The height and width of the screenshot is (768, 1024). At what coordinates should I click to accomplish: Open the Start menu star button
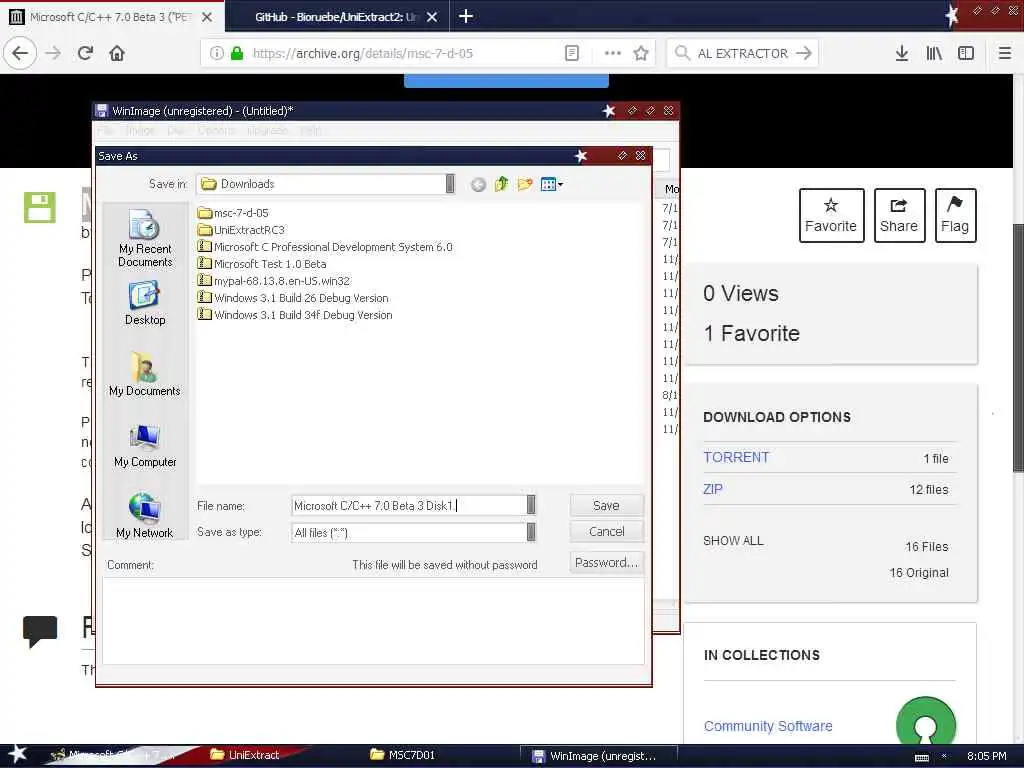pos(18,755)
